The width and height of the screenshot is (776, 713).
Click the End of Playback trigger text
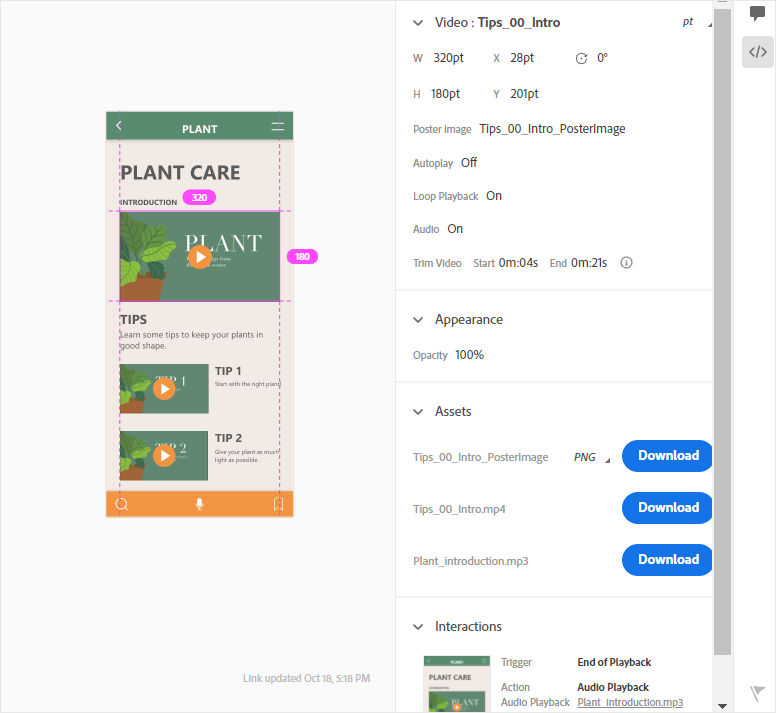point(614,663)
